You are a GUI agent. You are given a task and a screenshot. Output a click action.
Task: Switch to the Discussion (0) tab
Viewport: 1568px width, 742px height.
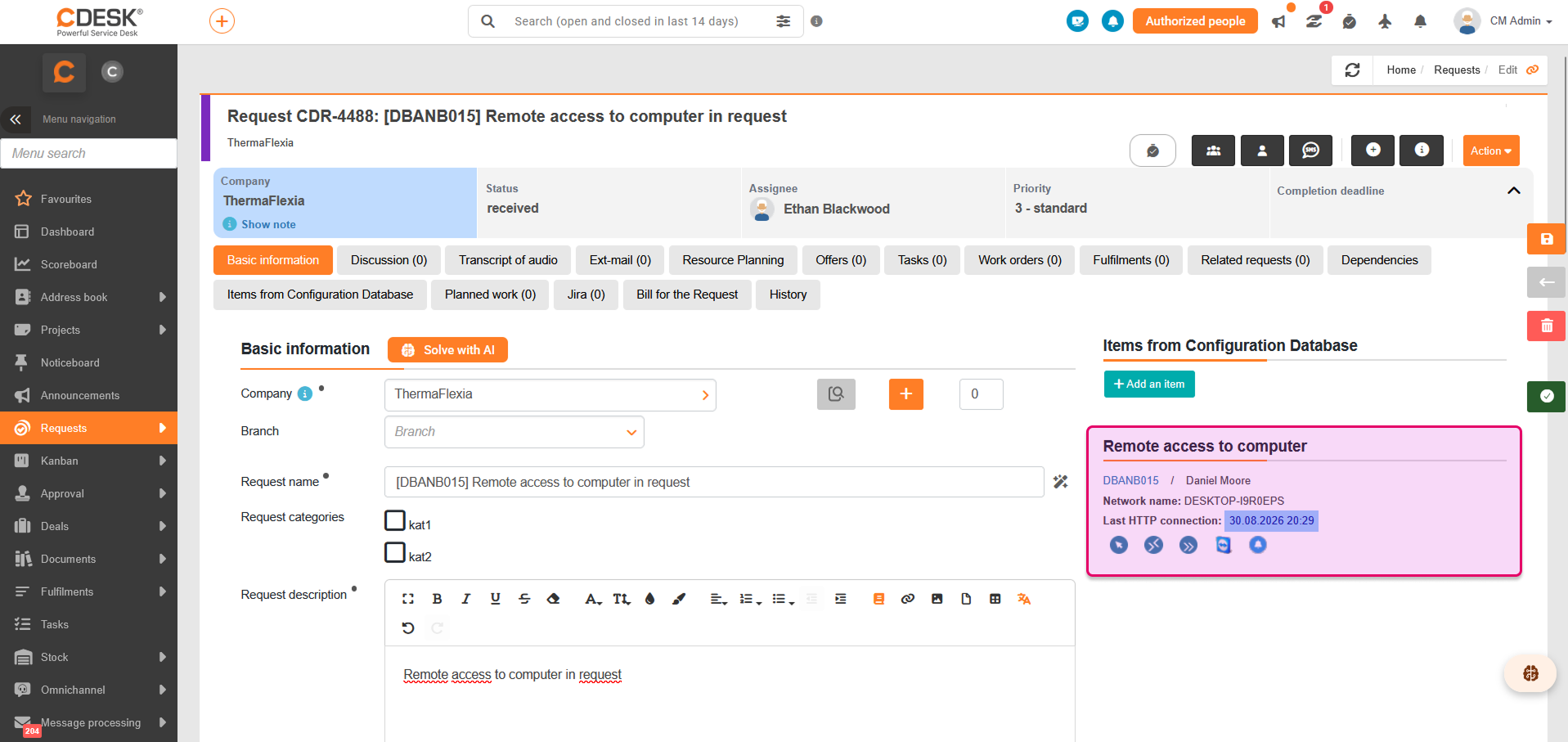[x=389, y=260]
